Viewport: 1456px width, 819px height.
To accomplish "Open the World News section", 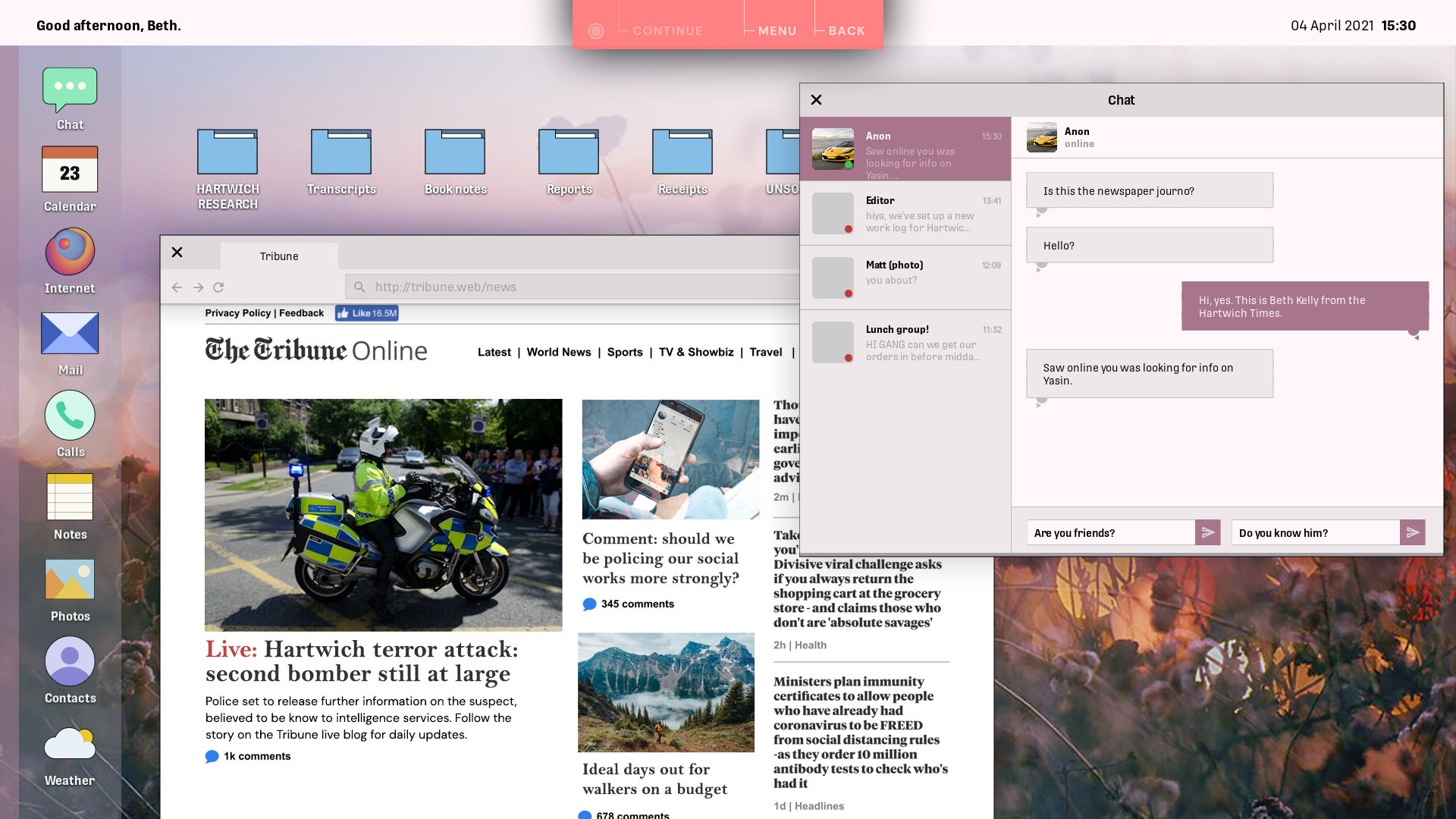I will 559,352.
